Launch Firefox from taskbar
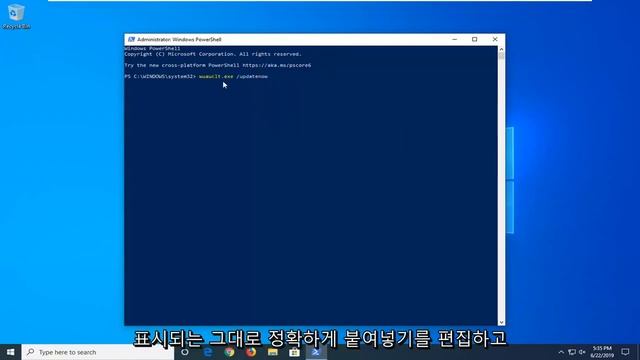 click(251, 352)
